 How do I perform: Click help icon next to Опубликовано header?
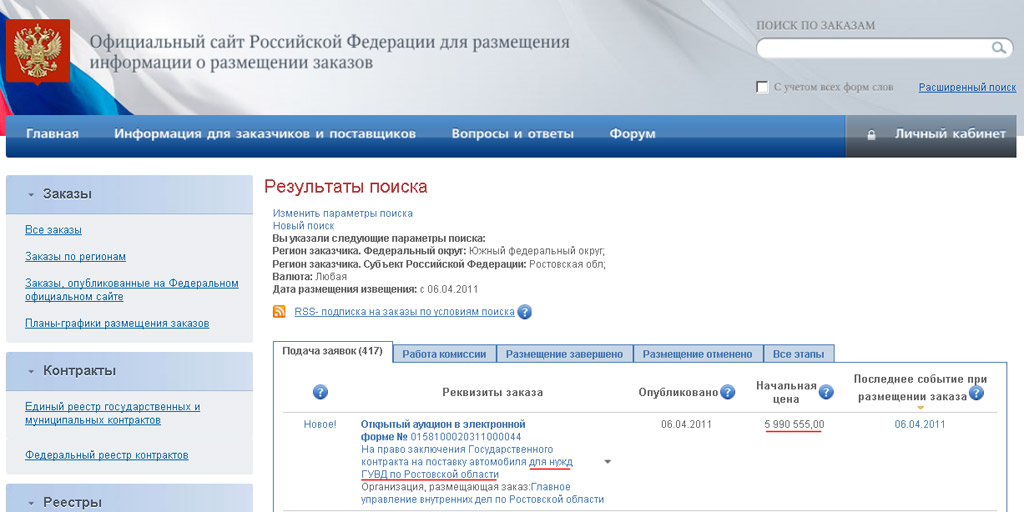point(728,392)
